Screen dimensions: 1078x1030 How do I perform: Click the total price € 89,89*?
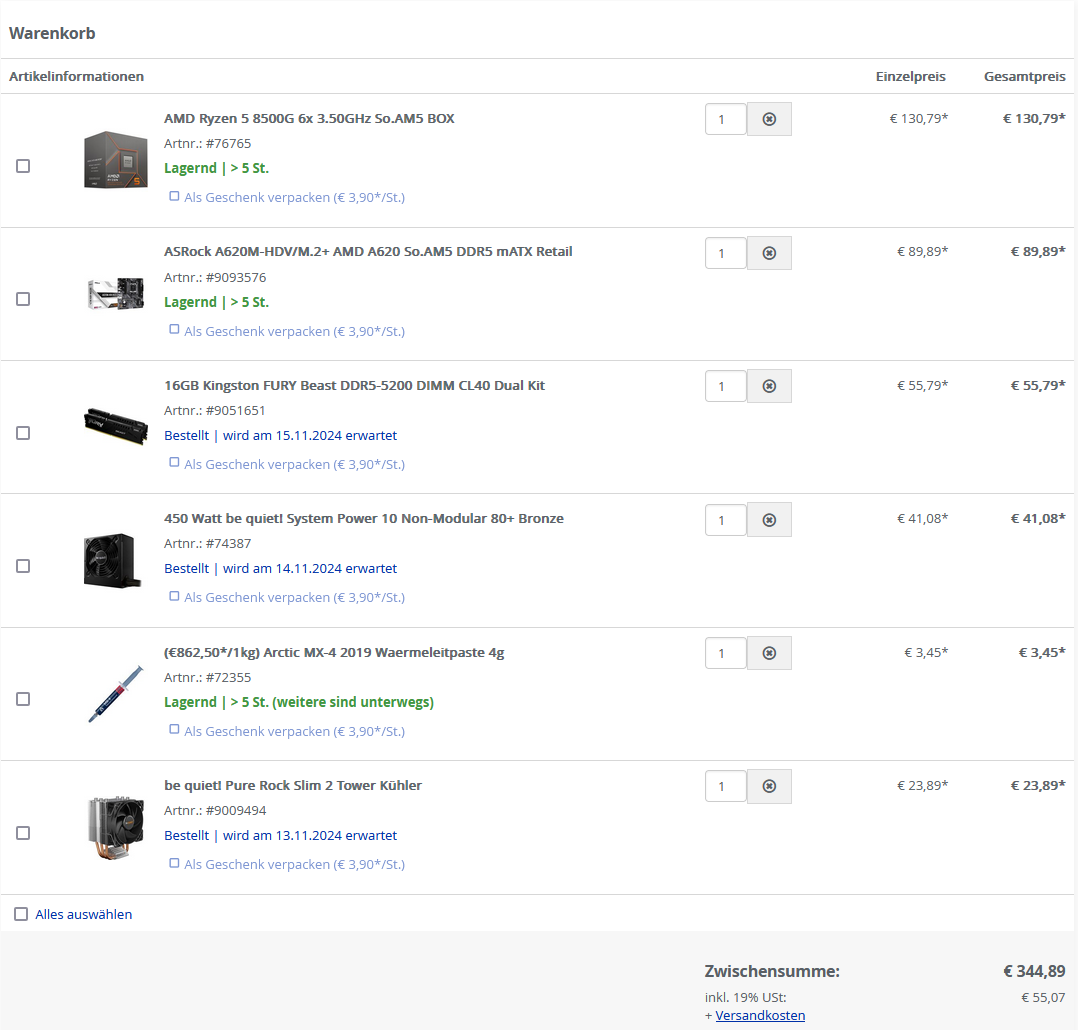click(1038, 252)
